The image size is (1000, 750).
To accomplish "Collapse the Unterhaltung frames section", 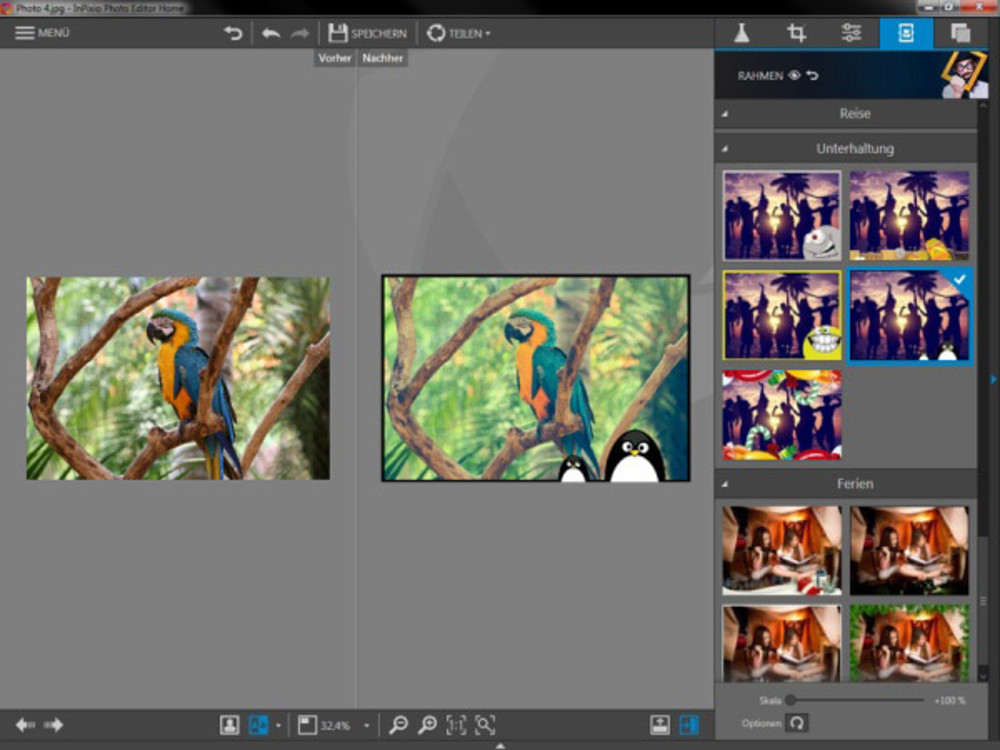I will coord(722,148).
